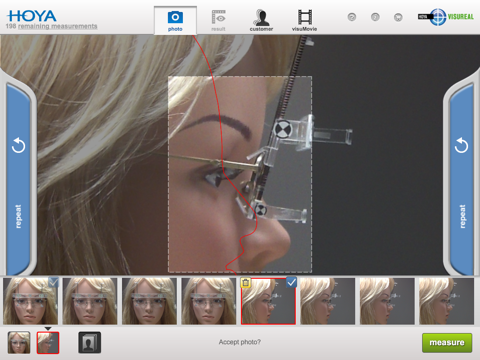This screenshot has height=360, width=480.
Task: Click the left blue repeat button
Action: [x=19, y=178]
